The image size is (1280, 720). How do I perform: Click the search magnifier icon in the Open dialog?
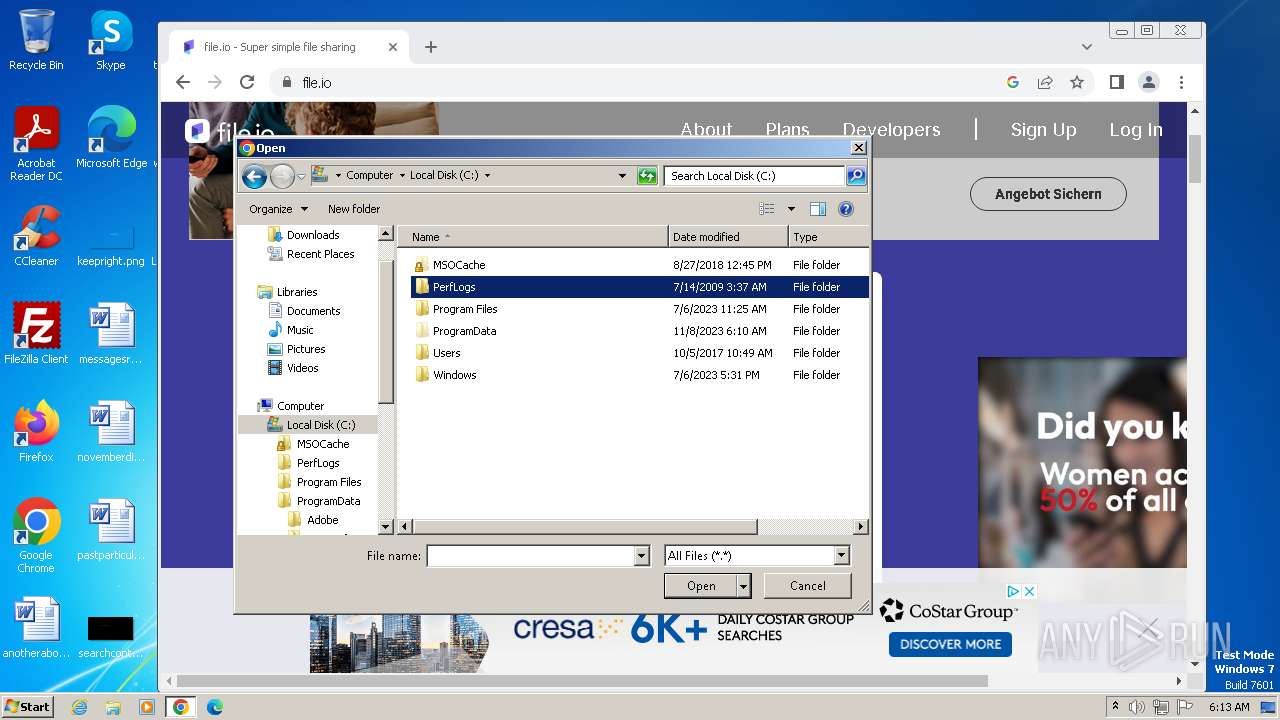(x=855, y=176)
